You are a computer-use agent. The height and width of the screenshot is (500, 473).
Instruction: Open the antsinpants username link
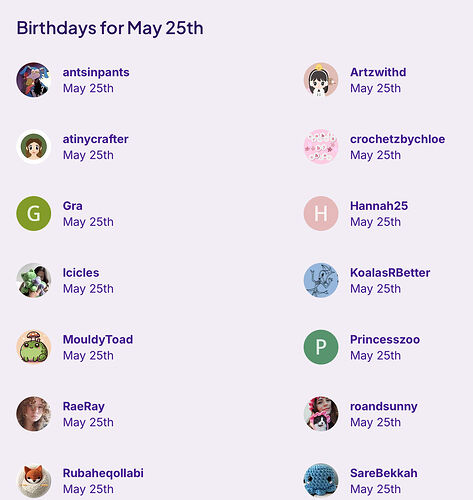(x=96, y=72)
